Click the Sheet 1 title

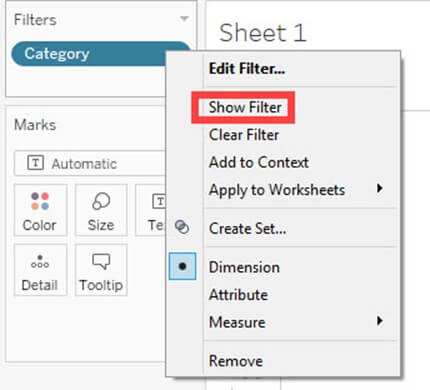(x=263, y=33)
